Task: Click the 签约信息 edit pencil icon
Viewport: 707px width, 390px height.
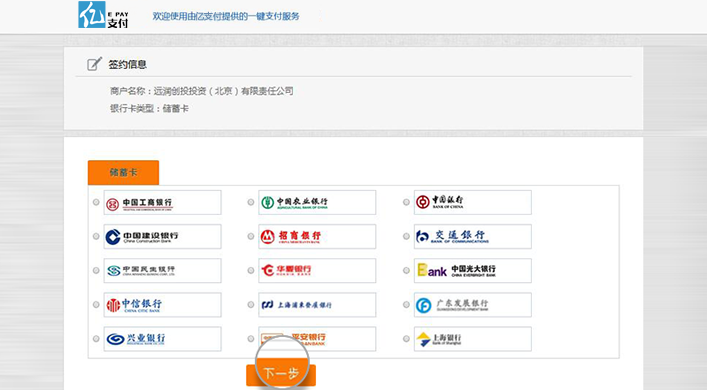Action: click(94, 64)
